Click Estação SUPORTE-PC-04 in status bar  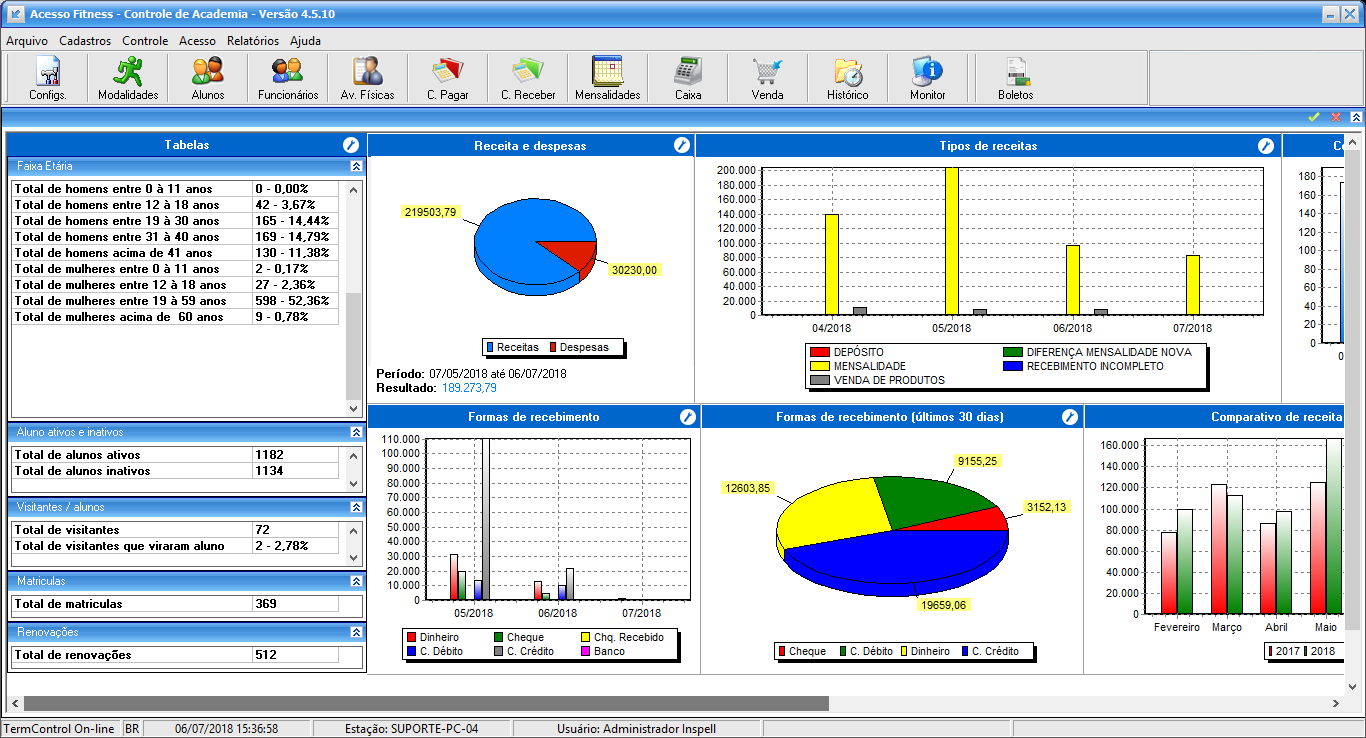[x=411, y=729]
